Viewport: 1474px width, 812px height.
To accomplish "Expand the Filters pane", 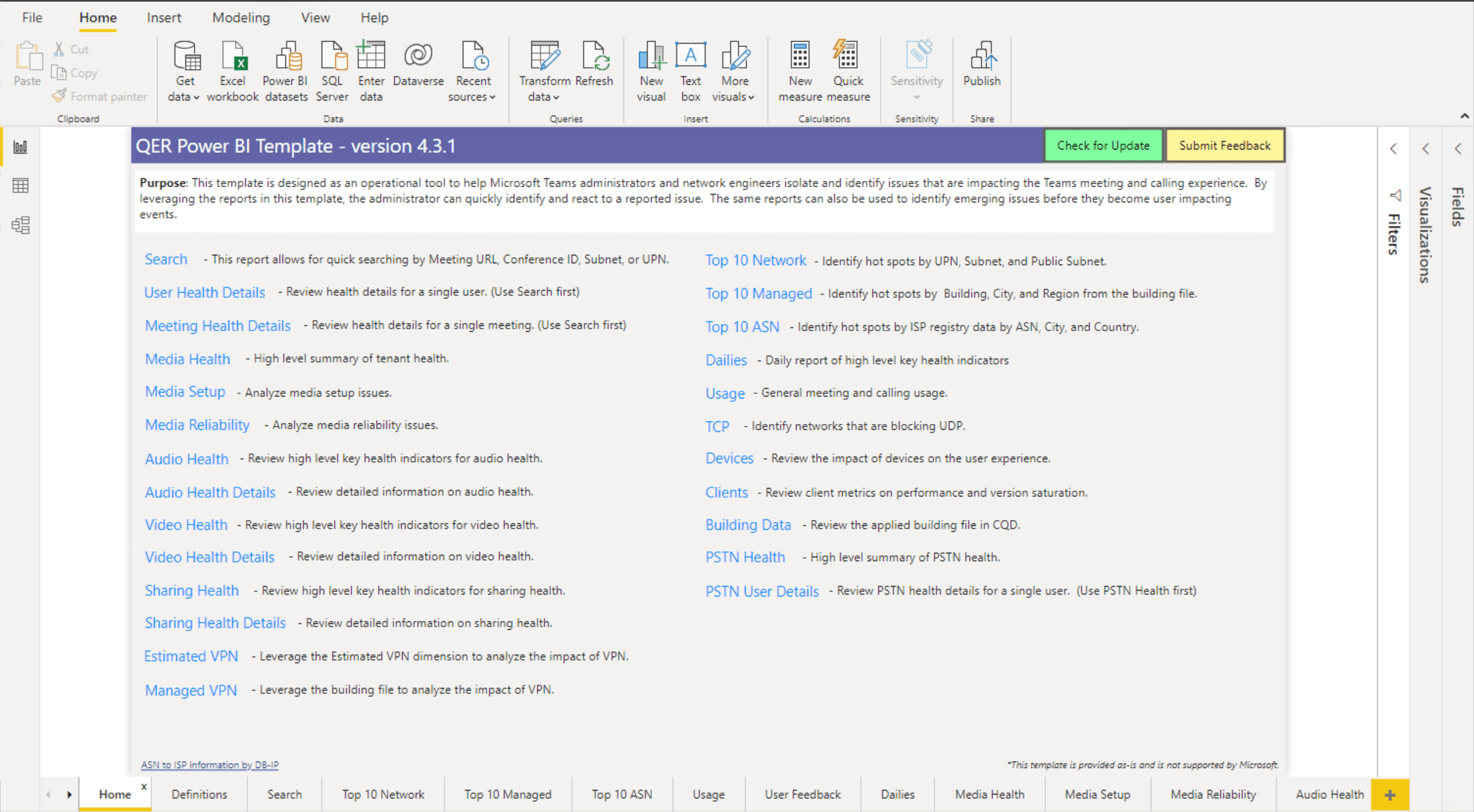I will pos(1394,149).
